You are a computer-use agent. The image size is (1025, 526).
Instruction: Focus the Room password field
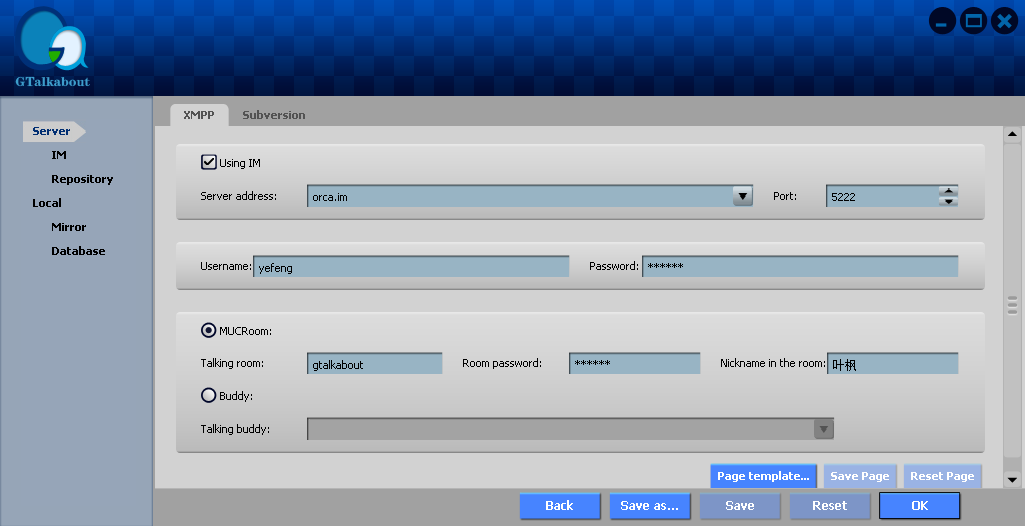(635, 364)
